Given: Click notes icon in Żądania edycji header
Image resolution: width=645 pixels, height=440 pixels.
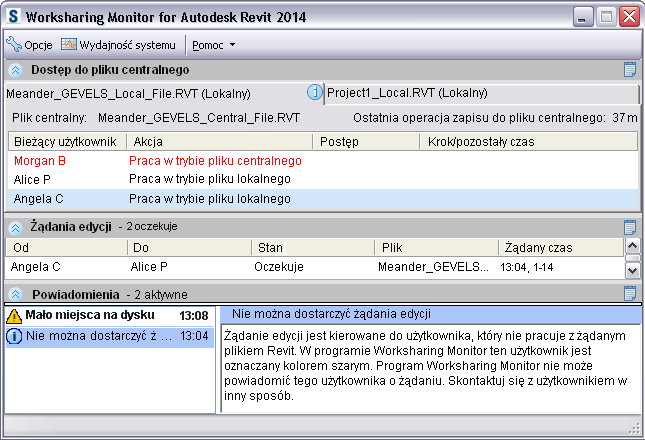Looking at the screenshot, I should 630,227.
